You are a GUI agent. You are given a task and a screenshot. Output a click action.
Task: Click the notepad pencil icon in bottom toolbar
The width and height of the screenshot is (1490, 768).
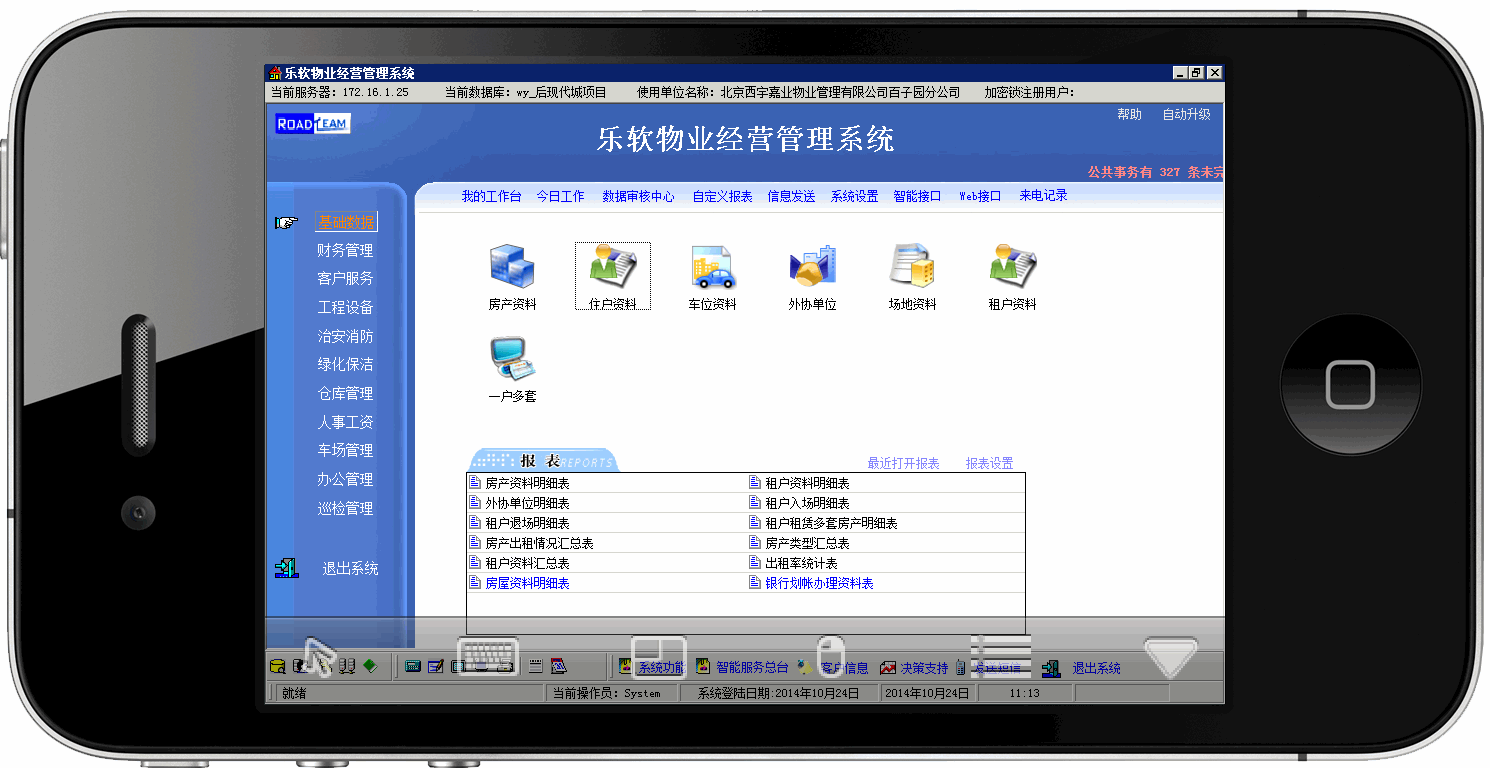(x=435, y=667)
